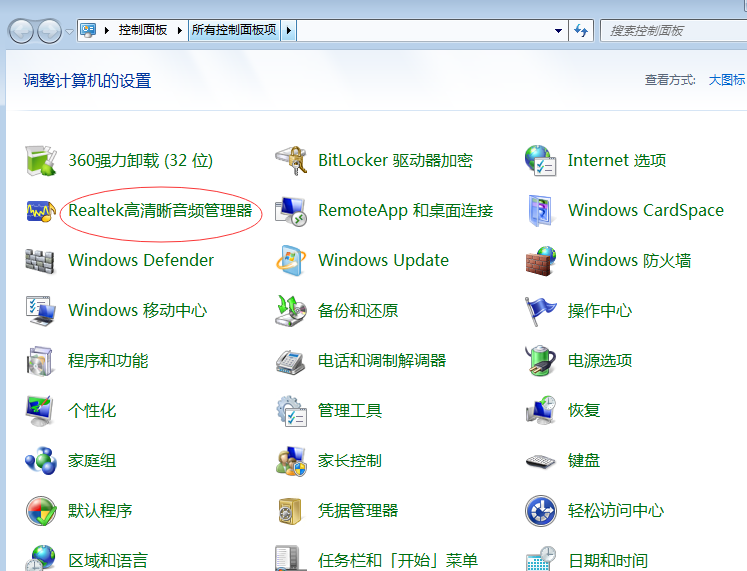This screenshot has height=571, width=747.
Task: Open the 360强力卸载 (32 位) link
Action: tap(141, 160)
